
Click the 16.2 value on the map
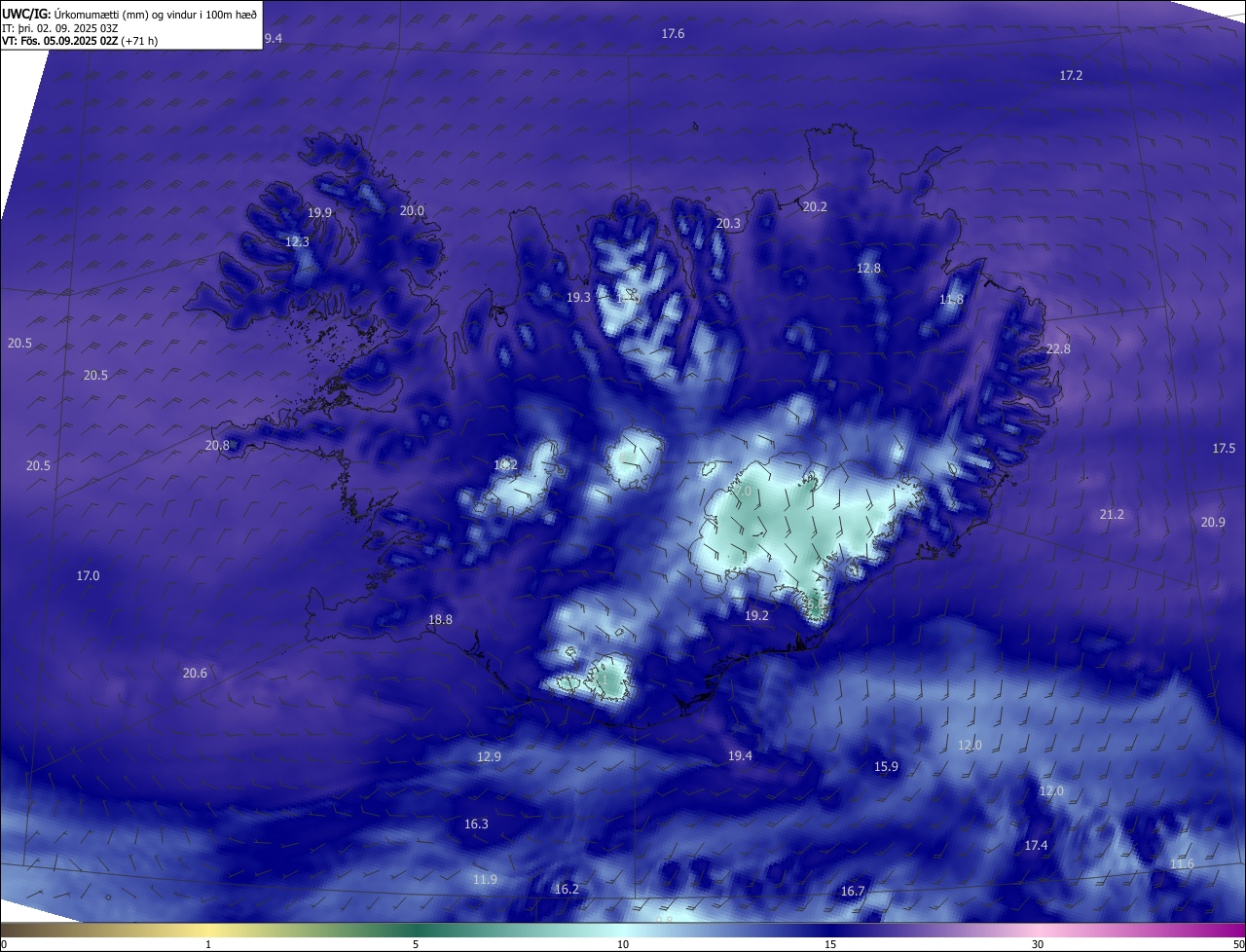tap(567, 890)
